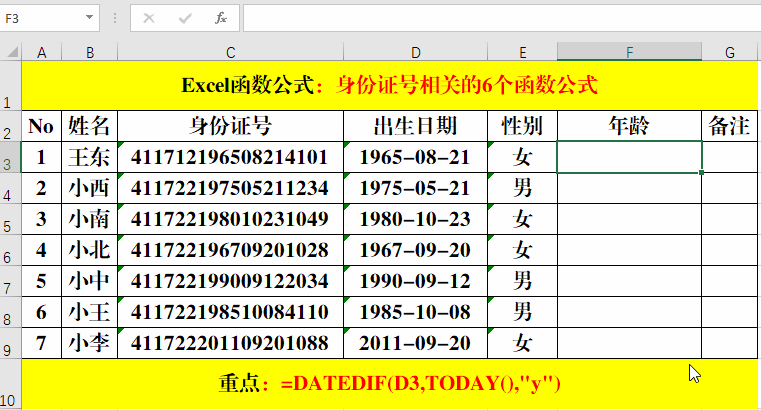Select row 6 header

(x=11, y=250)
